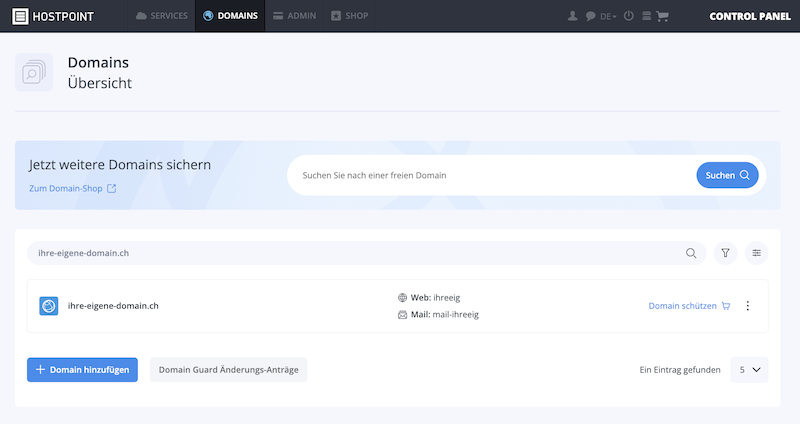Expand the entries-per-page dropdown showing 5

749,369
